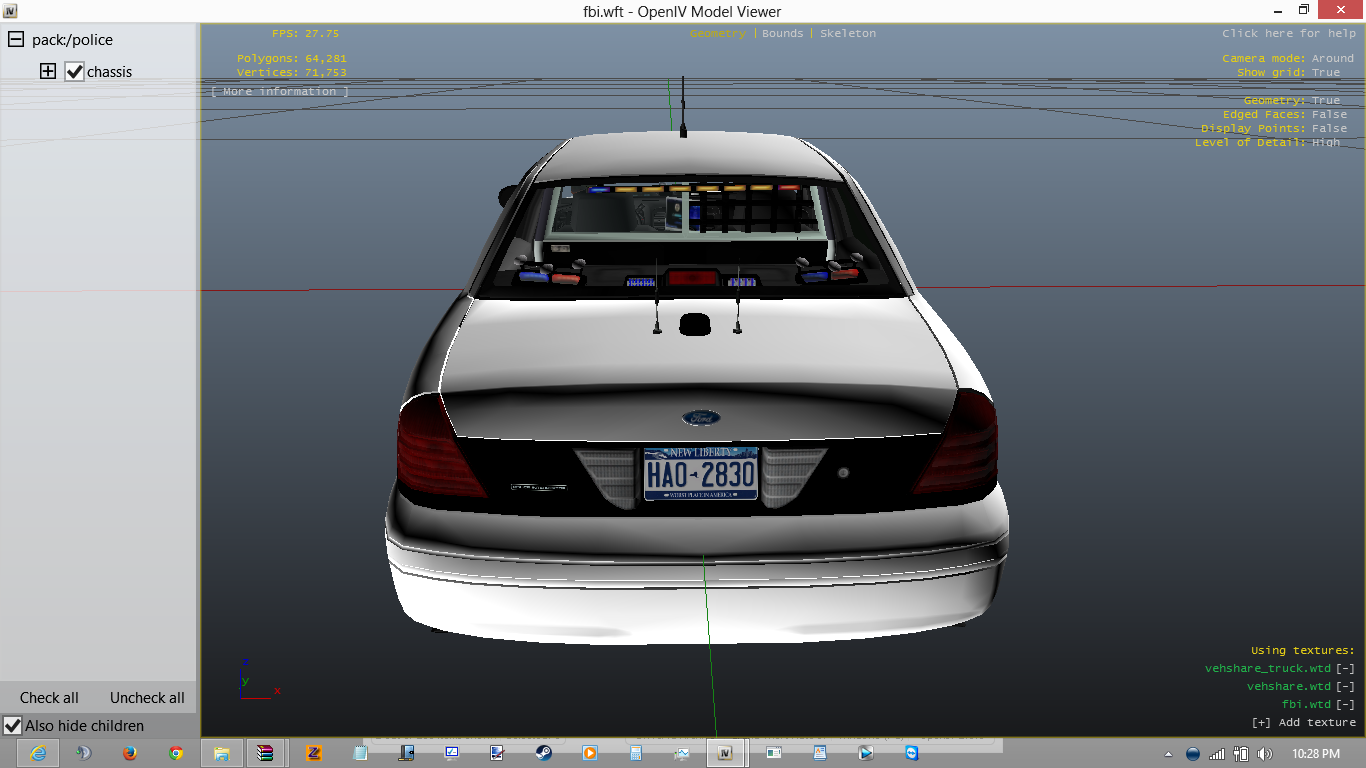Uncheck the chassis visibility checkbox

(74, 72)
